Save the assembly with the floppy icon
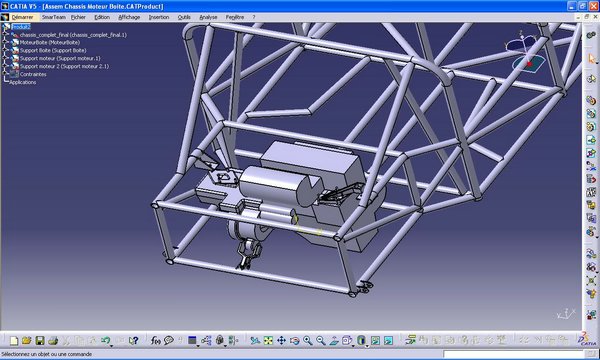This screenshot has width=600, height=360. [40, 340]
